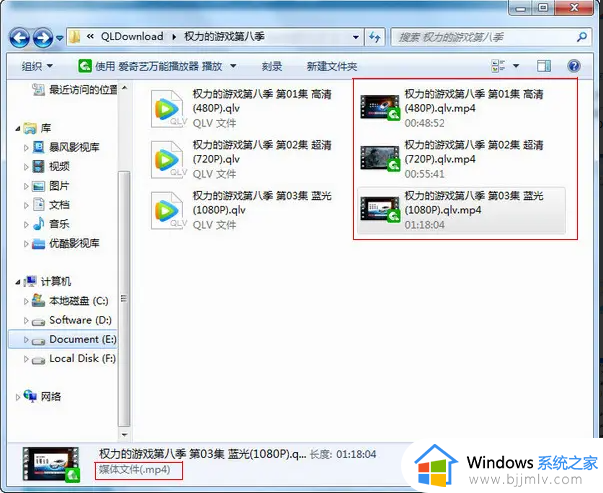Image resolution: width=603 pixels, height=493 pixels.
Task: Click 长度: 01:18:04 in details pane
Action: point(343,454)
